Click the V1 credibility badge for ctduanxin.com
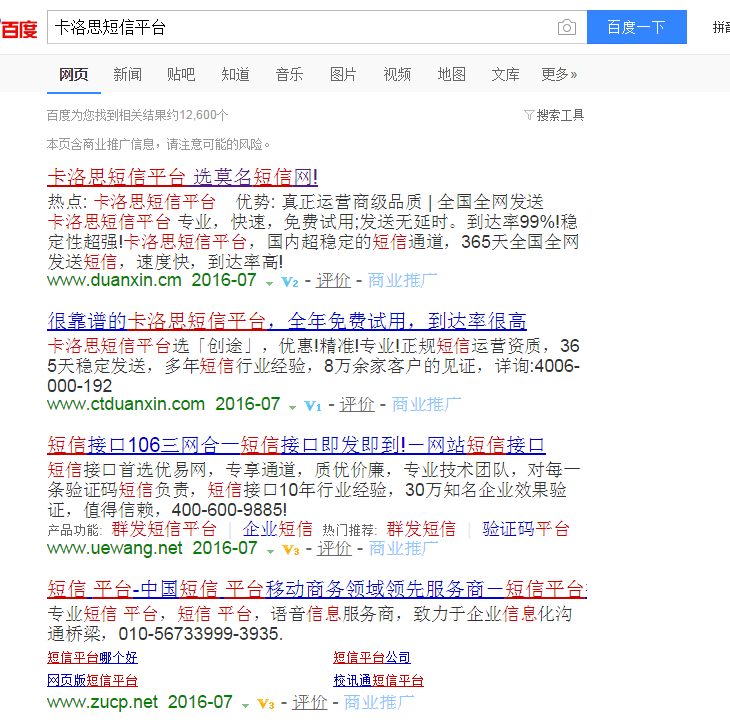This screenshot has width=730, height=723. click(313, 406)
